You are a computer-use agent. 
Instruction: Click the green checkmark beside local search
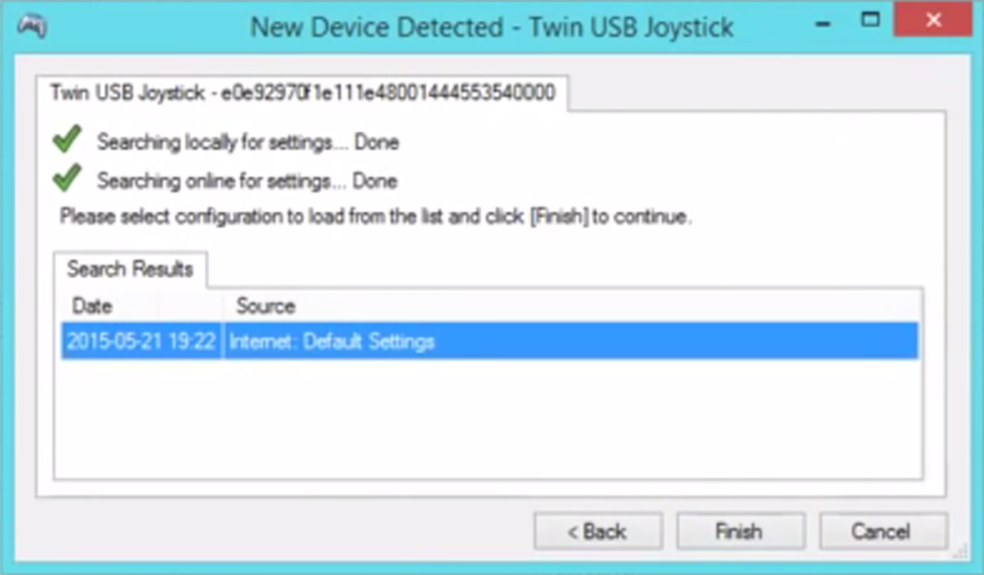tap(66, 141)
